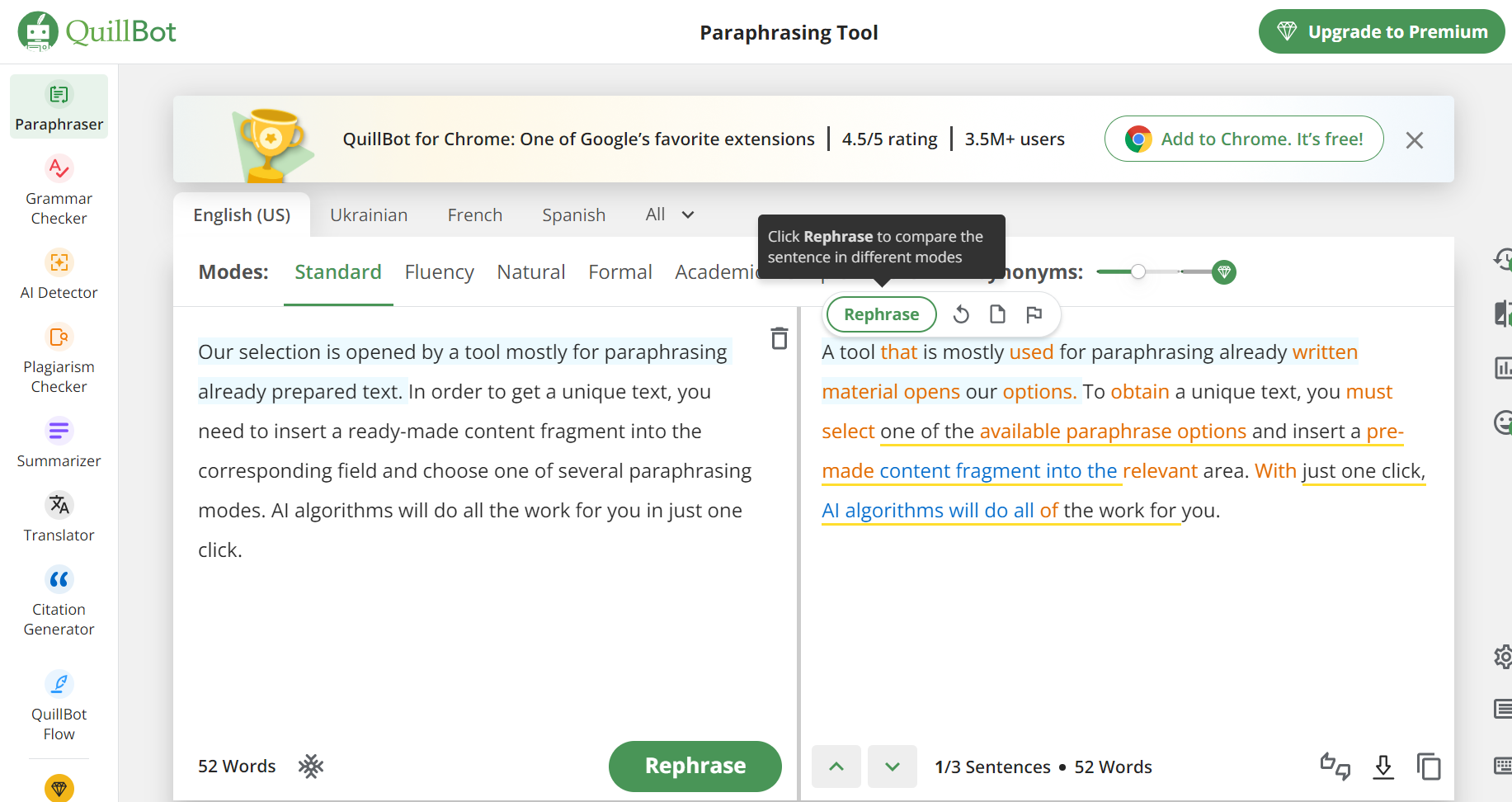The image size is (1512, 802).
Task: Open the Paraphraser tool in sidebar
Action: pyautogui.click(x=59, y=106)
